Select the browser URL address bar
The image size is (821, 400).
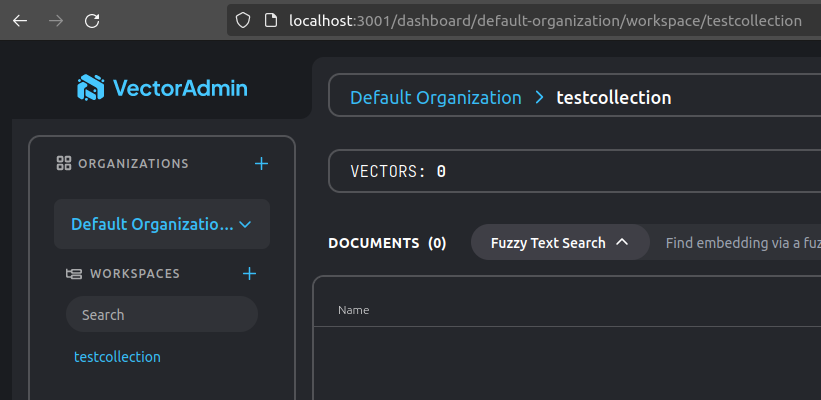click(x=545, y=20)
